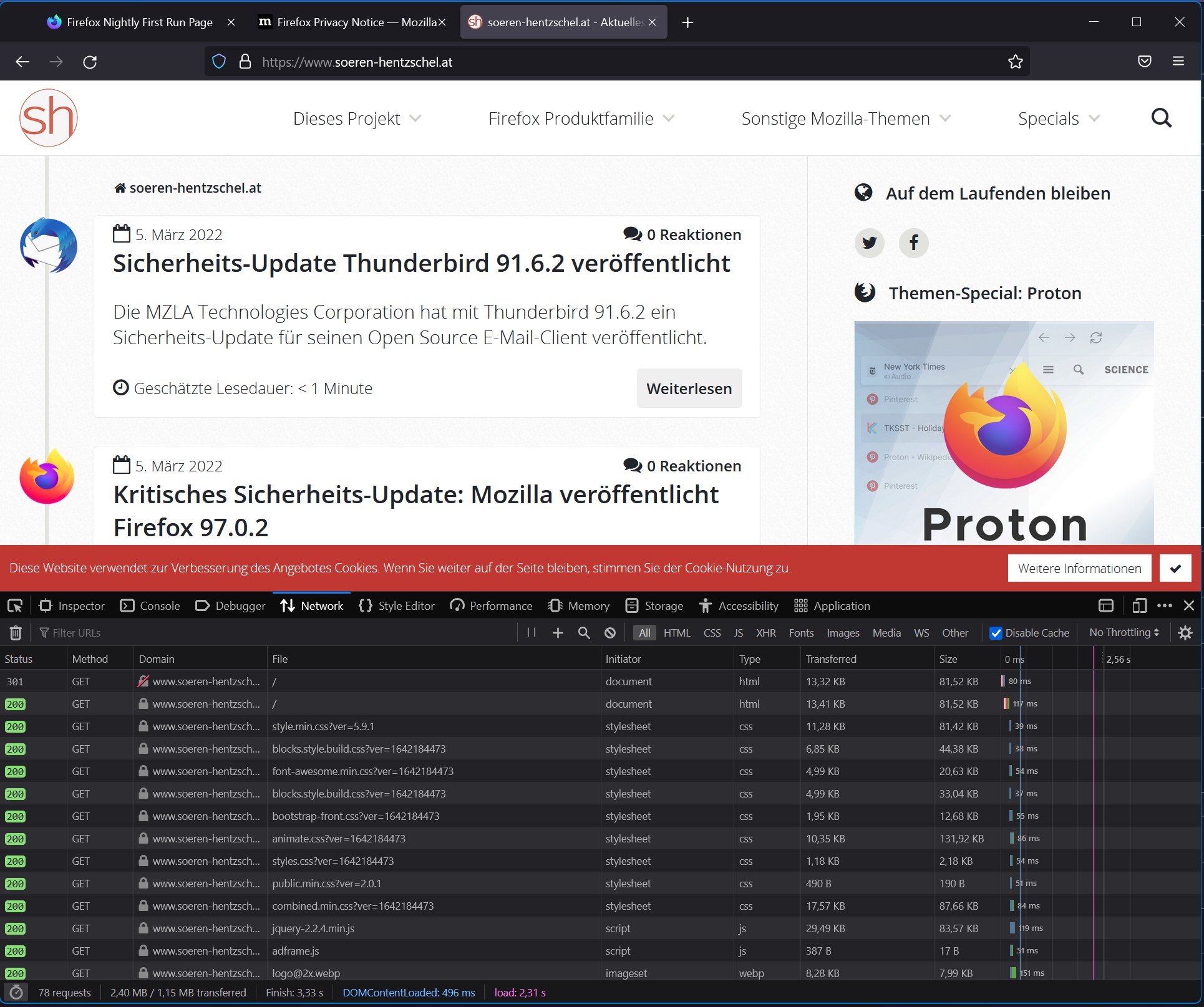Uncheck Disable Cache checkbox
The width and height of the screenshot is (1204, 1007).
(x=996, y=633)
